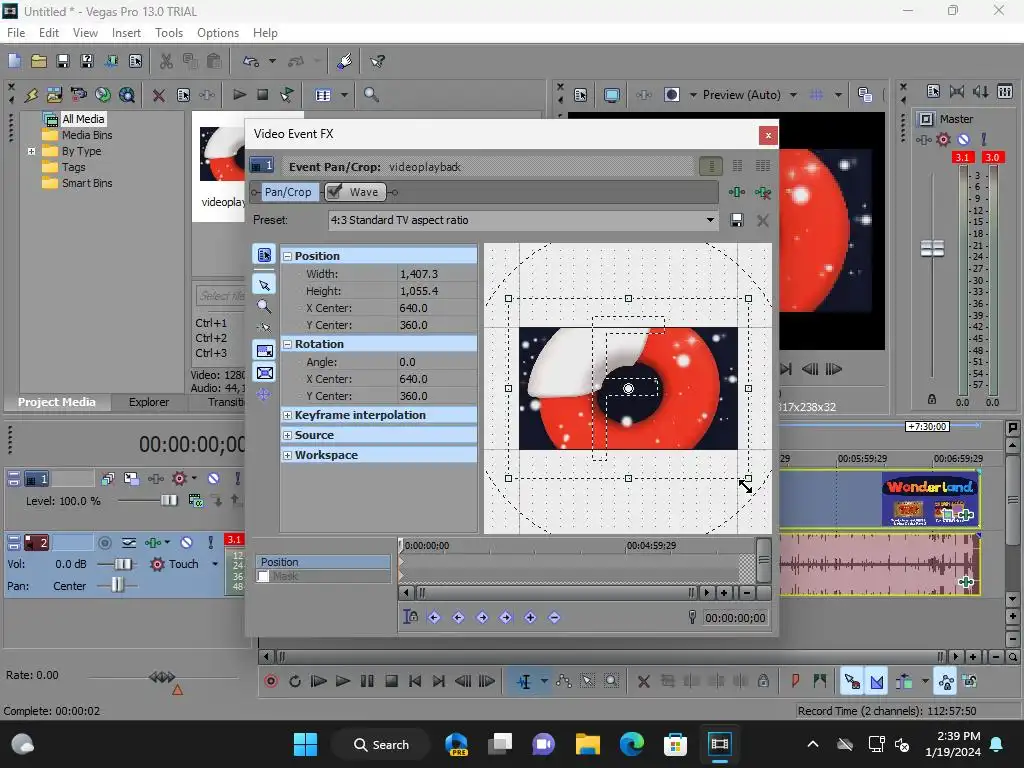This screenshot has width=1024, height=768.
Task: Click the Width value field in Position
Action: tap(436, 274)
